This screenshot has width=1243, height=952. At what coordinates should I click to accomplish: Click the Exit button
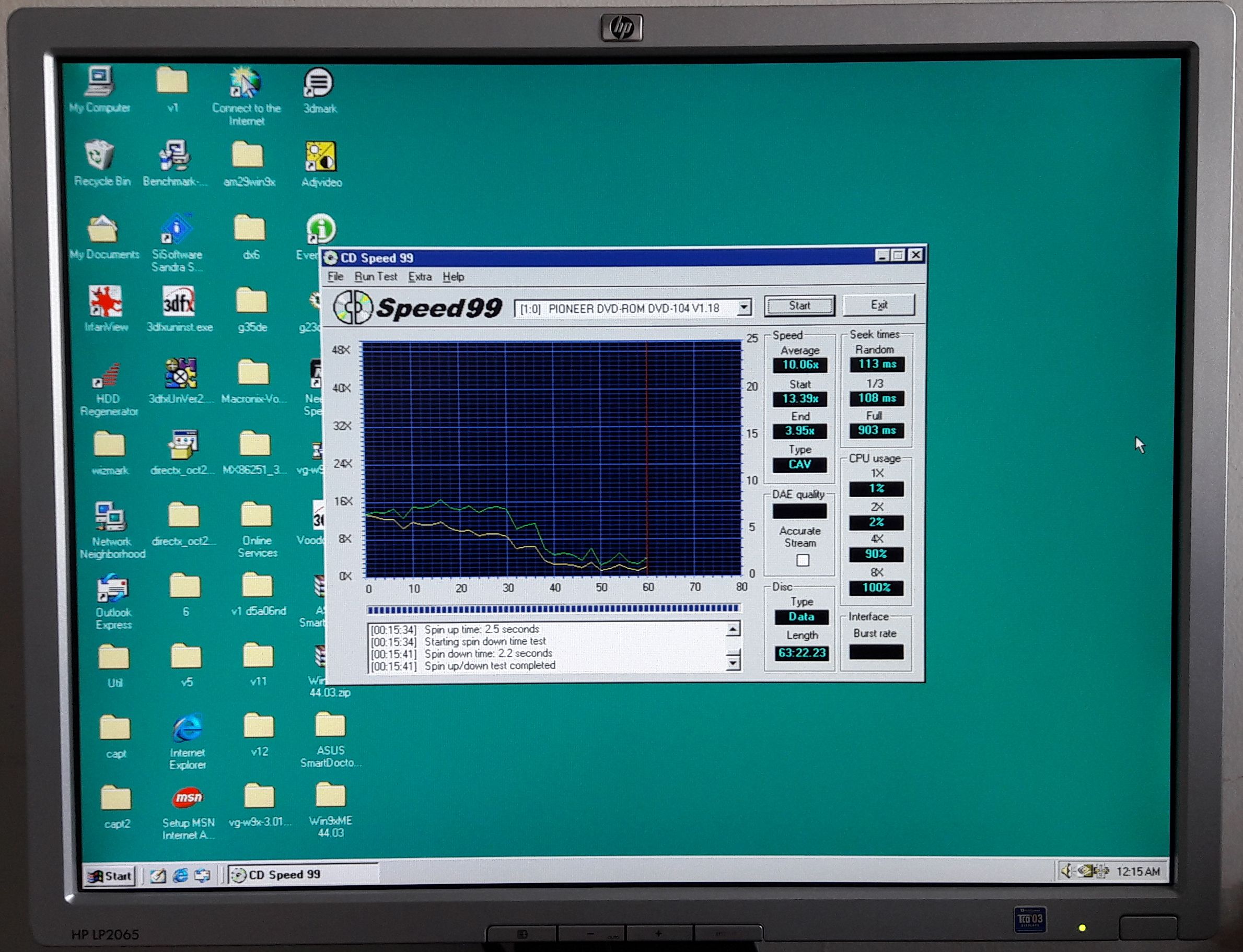pyautogui.click(x=878, y=305)
